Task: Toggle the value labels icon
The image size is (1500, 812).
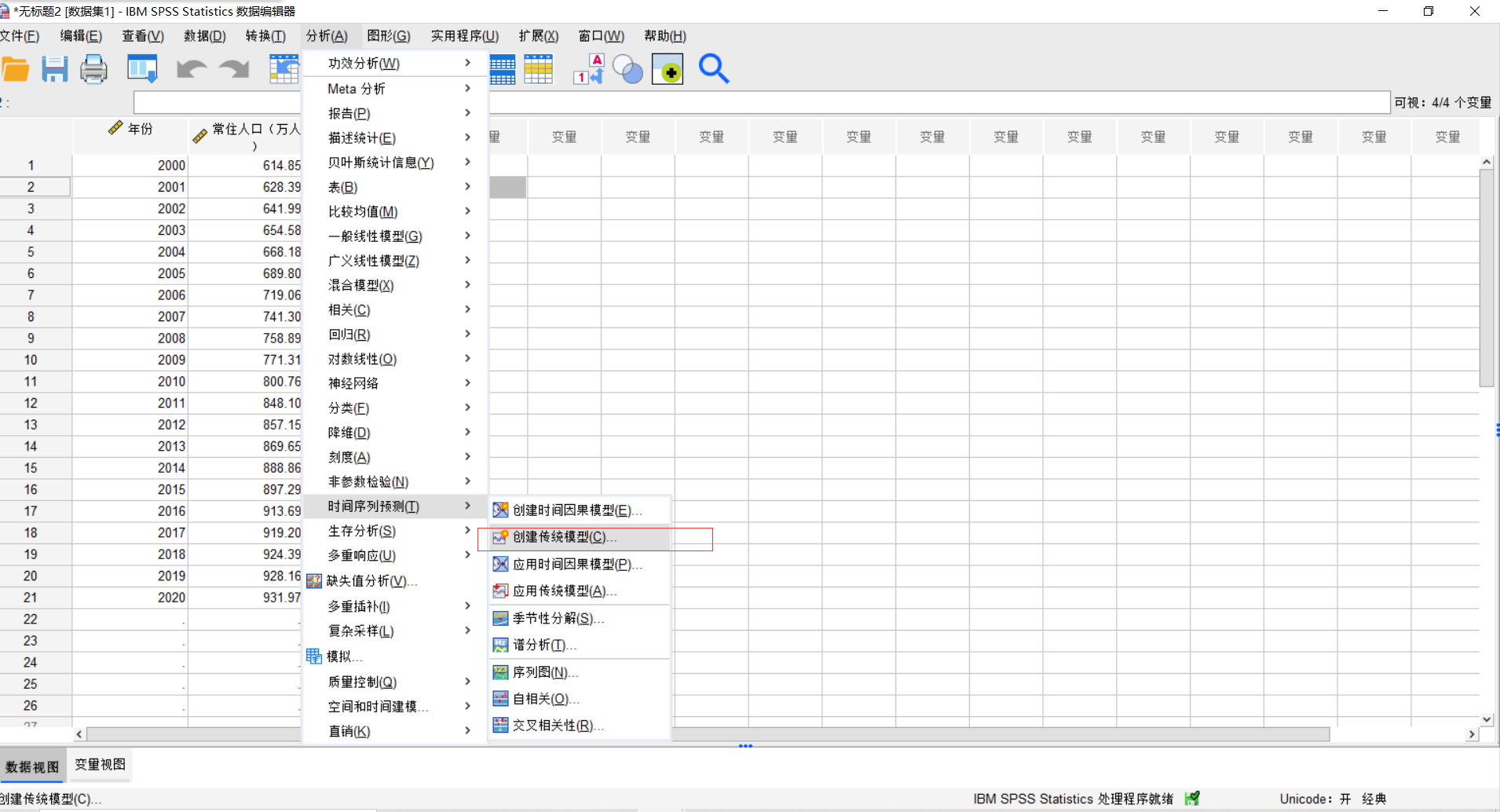Action: click(589, 69)
